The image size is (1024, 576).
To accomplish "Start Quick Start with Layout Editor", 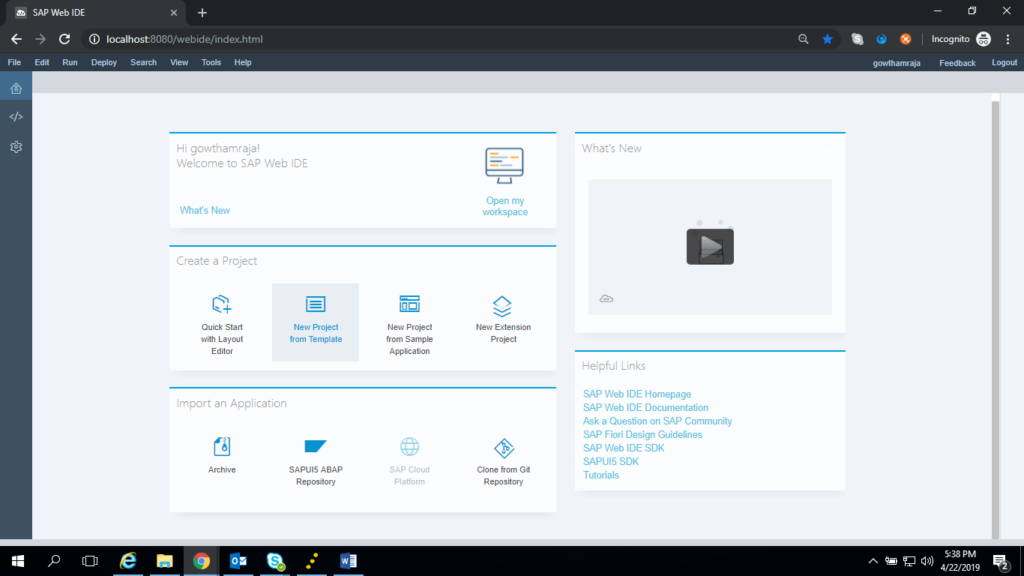I will tap(221, 323).
